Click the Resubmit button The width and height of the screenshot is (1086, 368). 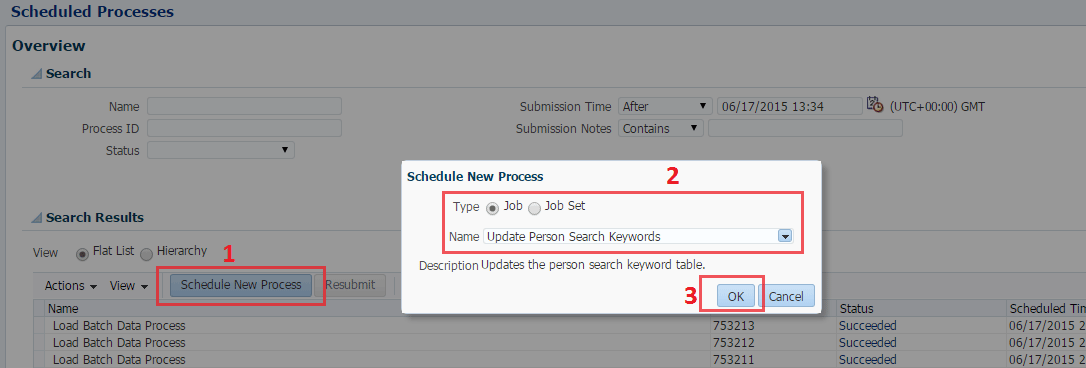(350, 285)
